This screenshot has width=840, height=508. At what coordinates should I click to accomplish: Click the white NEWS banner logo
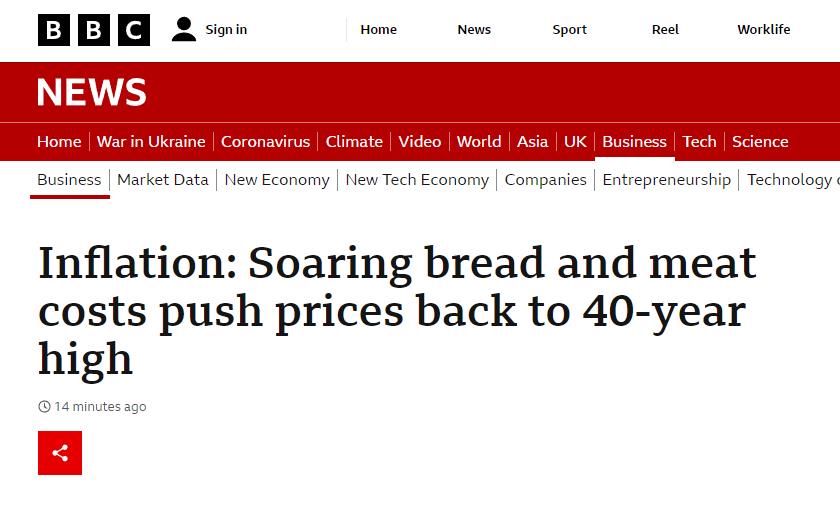pos(92,92)
